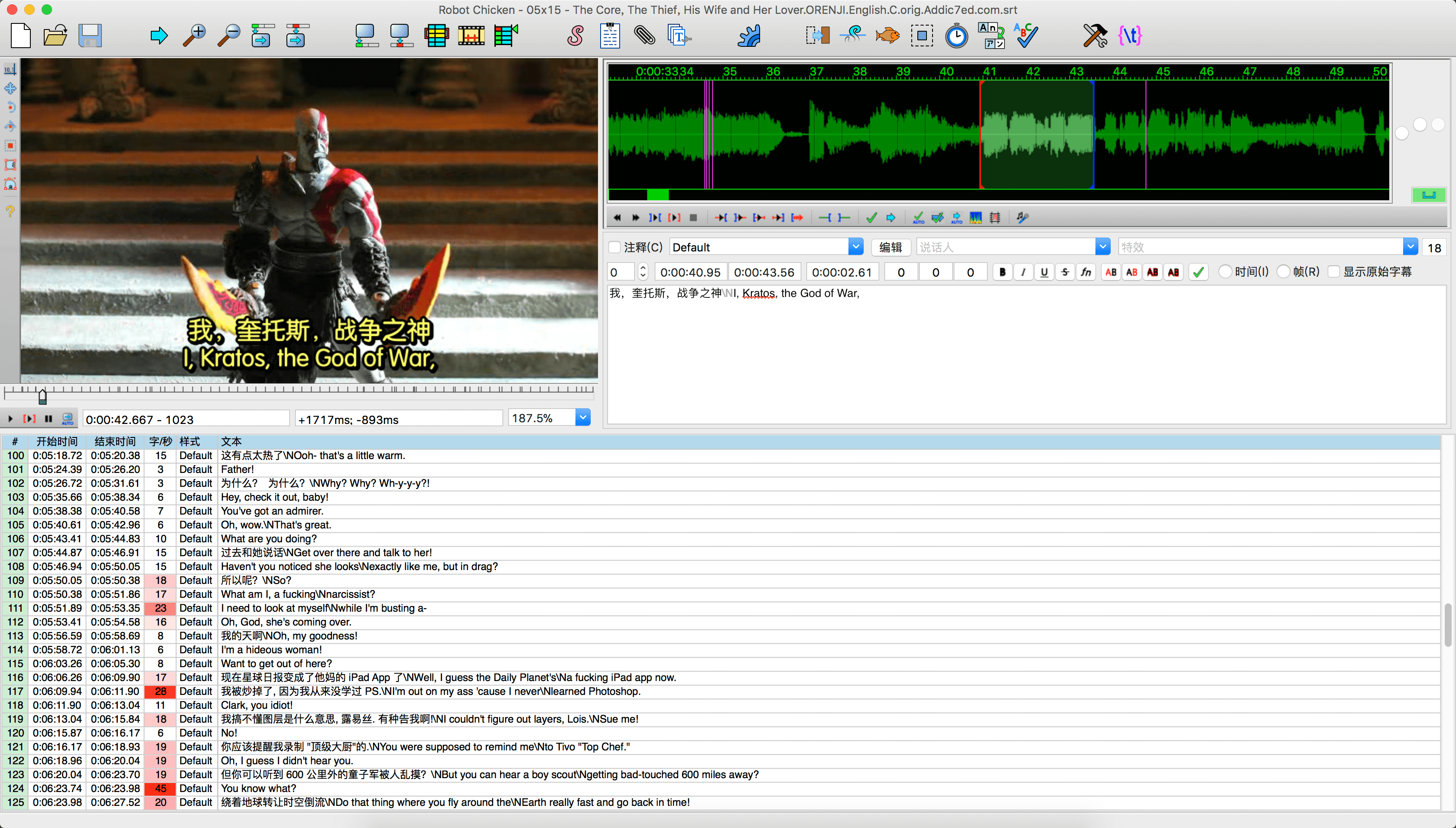The height and width of the screenshot is (828, 1456).
Task: Click the 文本 column header
Action: [x=231, y=441]
